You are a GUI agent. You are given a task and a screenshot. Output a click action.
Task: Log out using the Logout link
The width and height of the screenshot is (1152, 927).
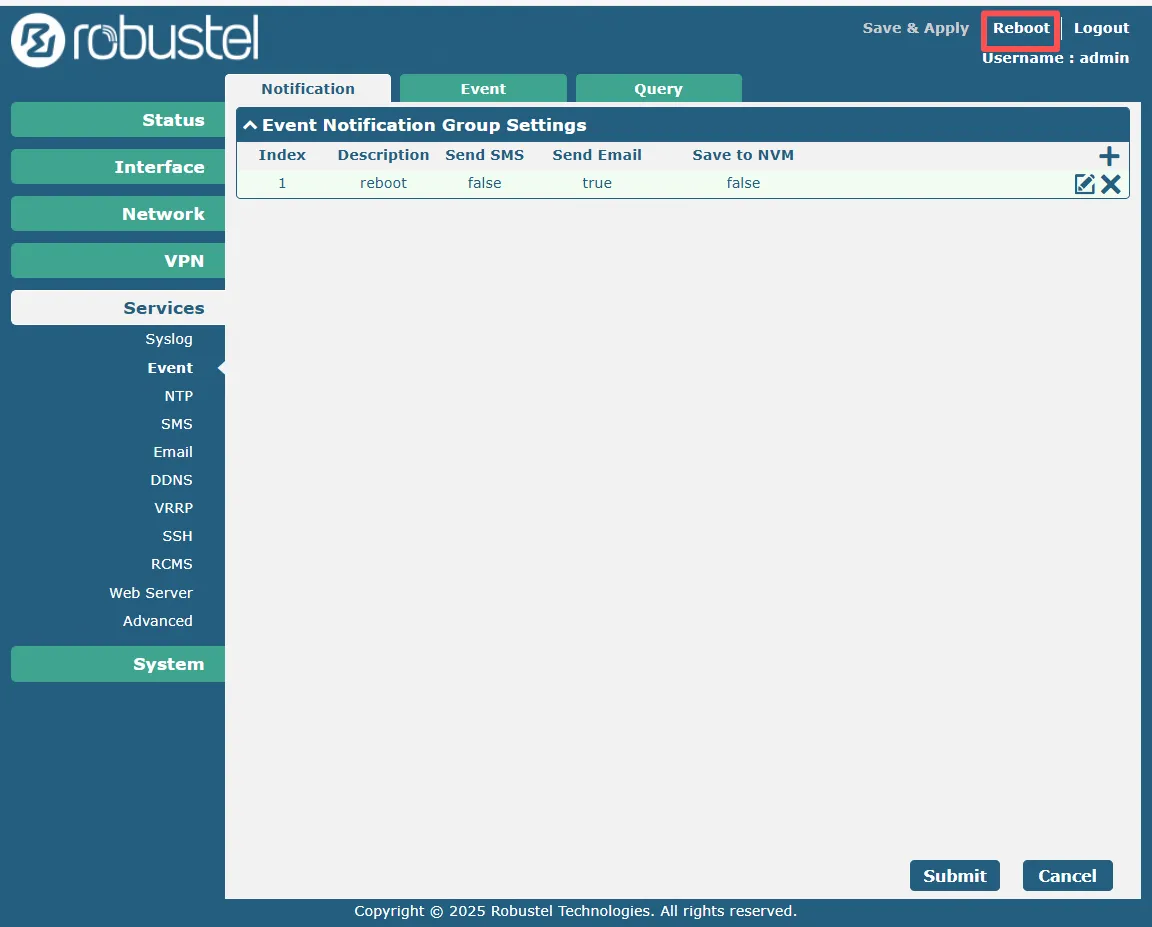click(x=1101, y=28)
